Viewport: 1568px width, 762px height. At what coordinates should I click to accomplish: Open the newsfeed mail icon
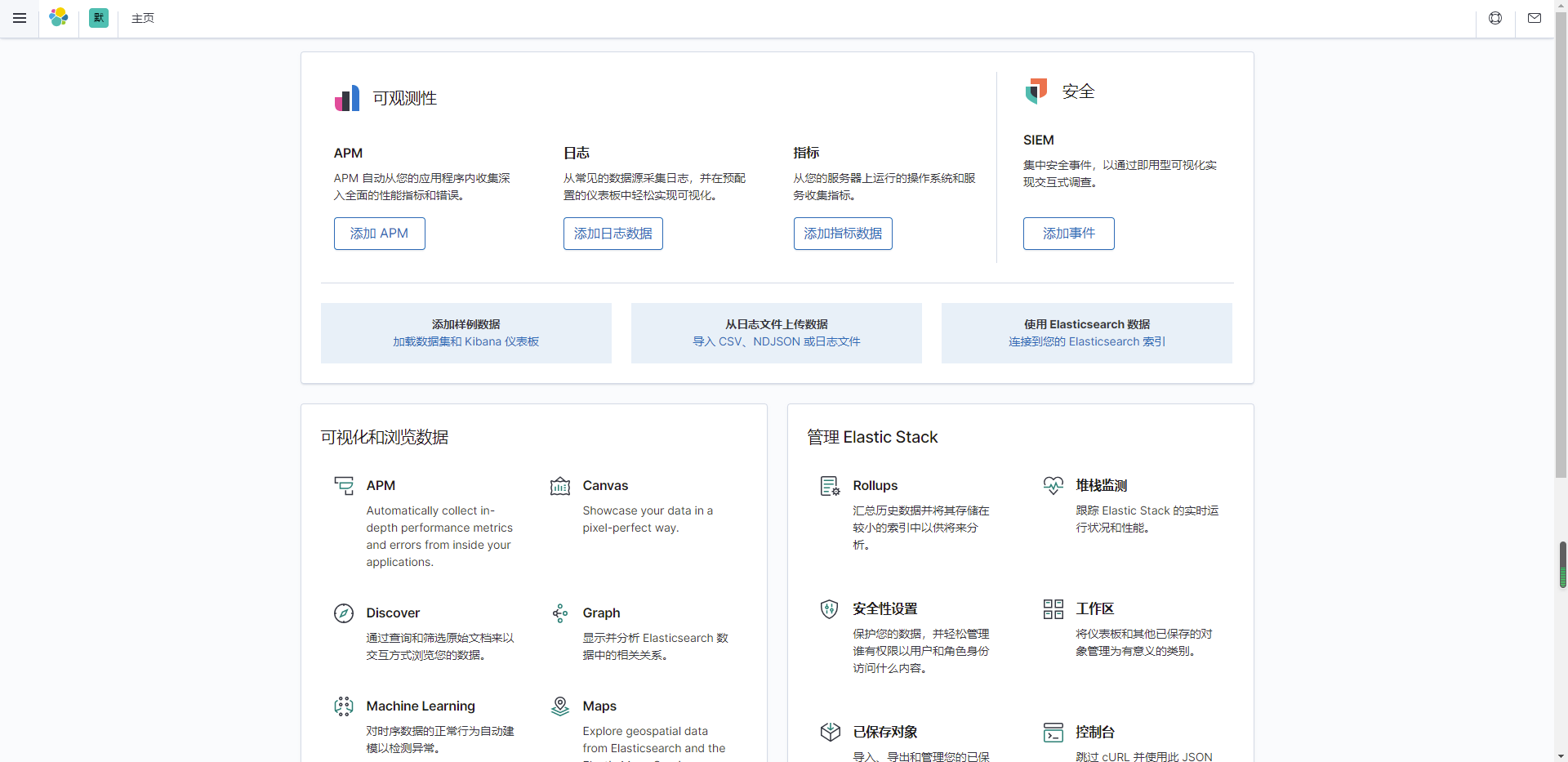1535,18
